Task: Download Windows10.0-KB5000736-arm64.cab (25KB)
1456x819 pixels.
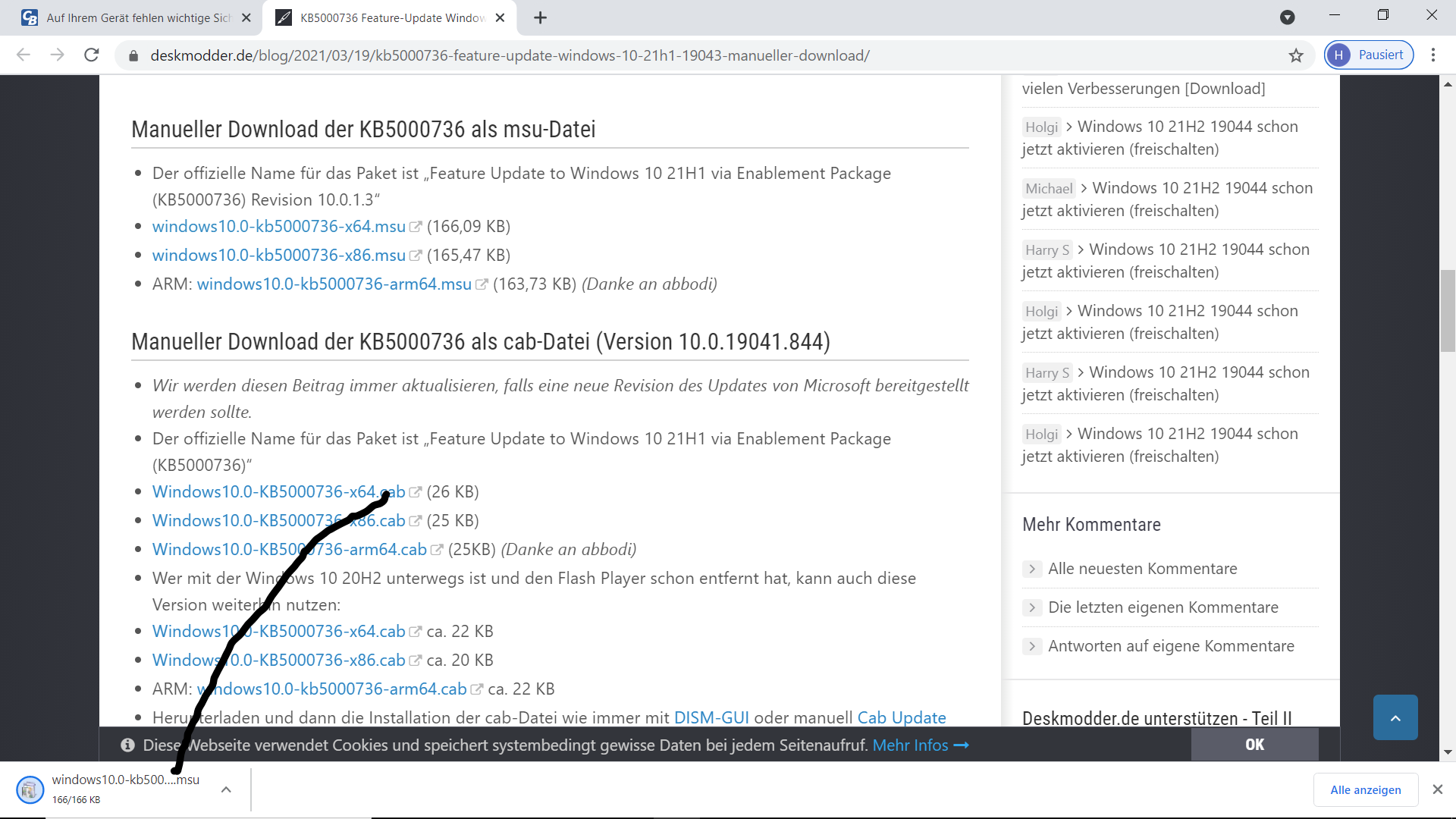Action: point(290,550)
